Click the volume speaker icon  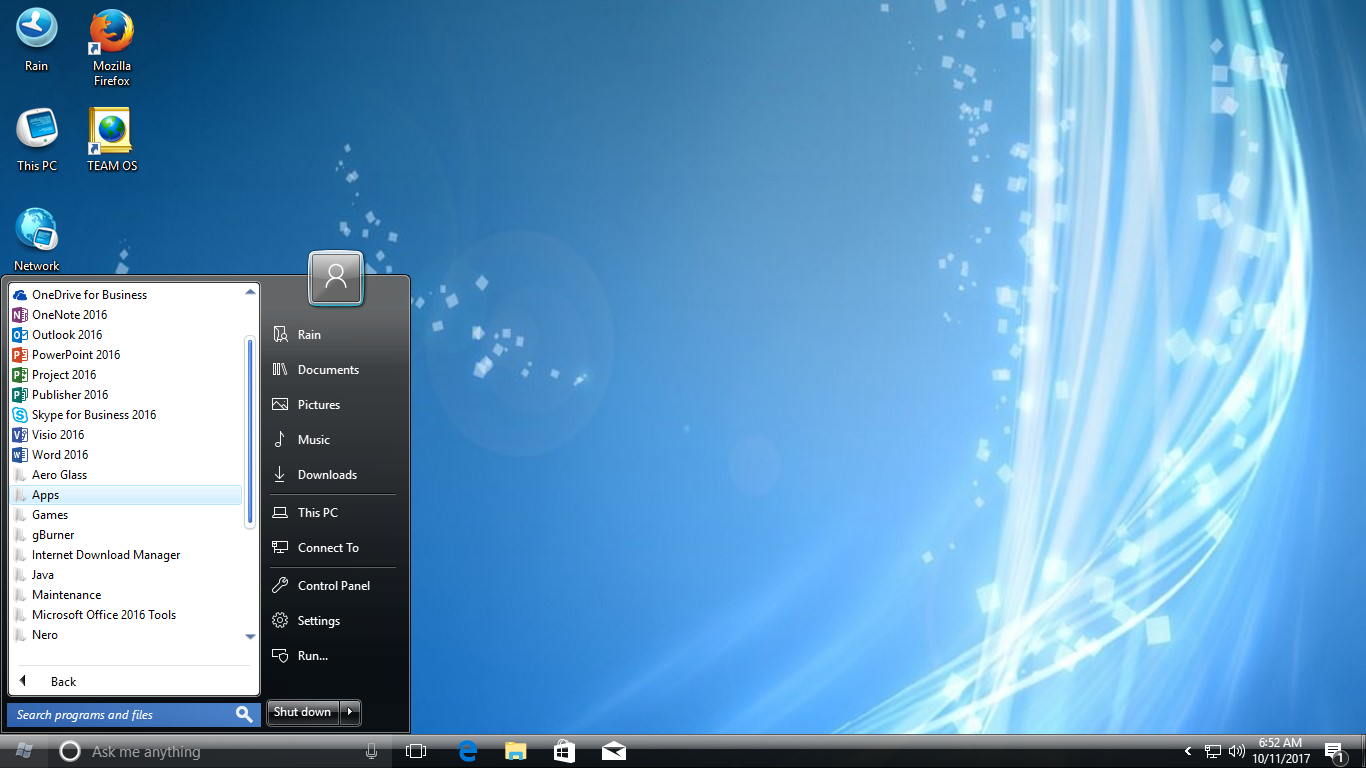[x=1237, y=751]
